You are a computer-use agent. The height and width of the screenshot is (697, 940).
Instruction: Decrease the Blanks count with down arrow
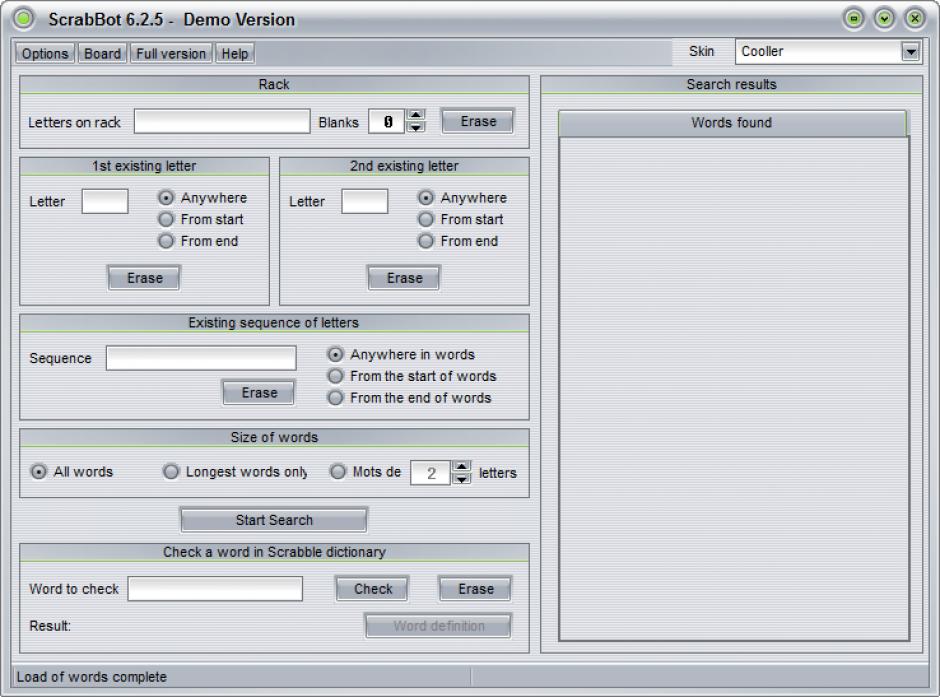(x=415, y=127)
